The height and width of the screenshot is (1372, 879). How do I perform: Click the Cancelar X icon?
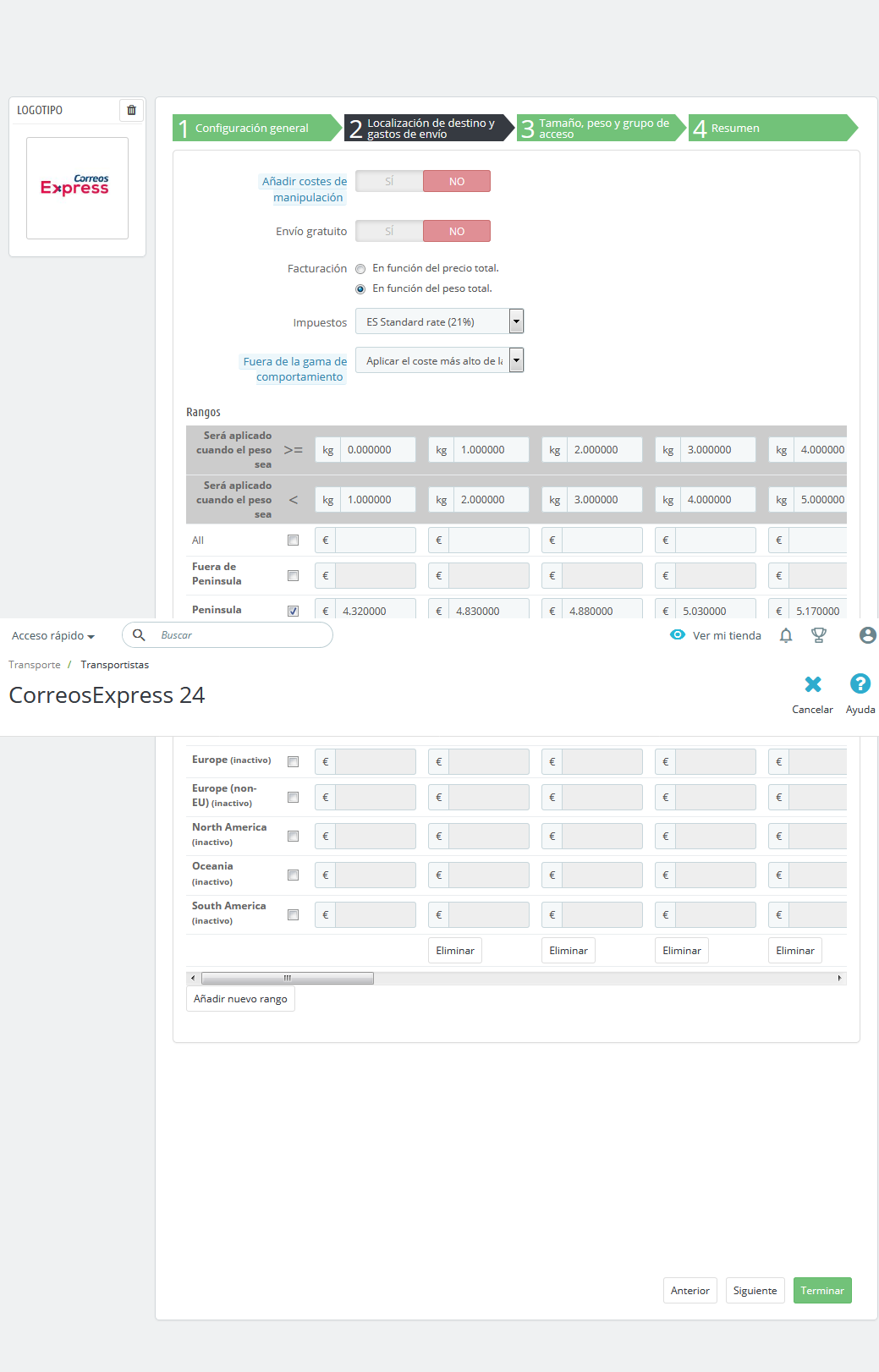[813, 683]
